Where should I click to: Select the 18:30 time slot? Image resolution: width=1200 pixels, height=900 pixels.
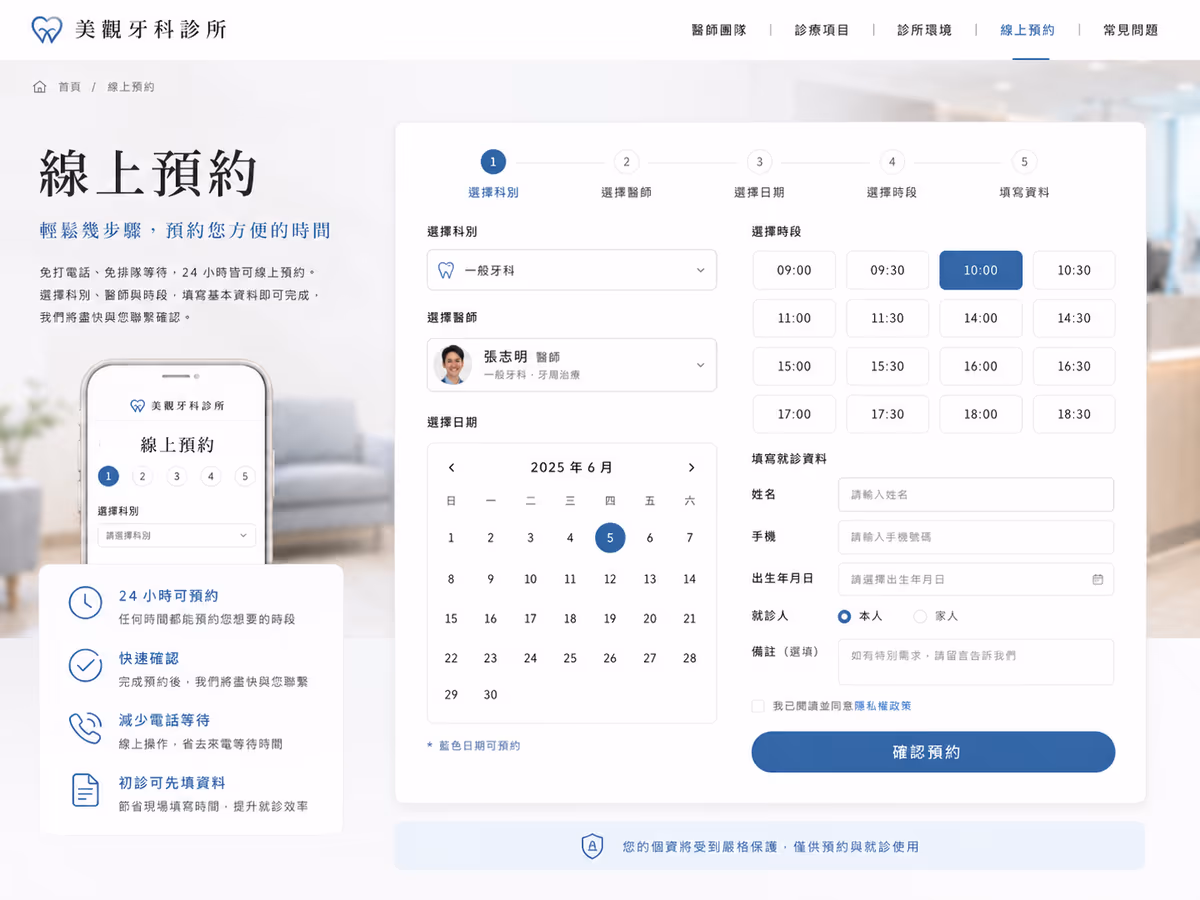[1074, 414]
